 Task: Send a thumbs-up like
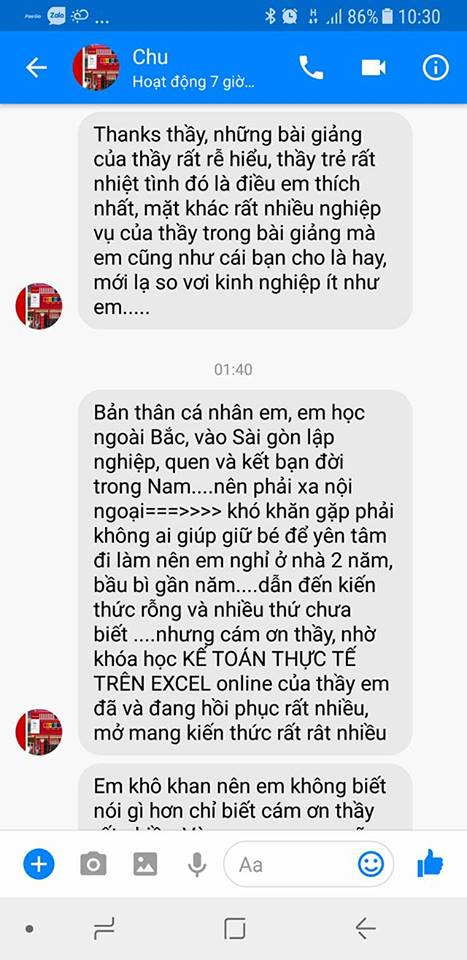pyautogui.click(x=430, y=863)
